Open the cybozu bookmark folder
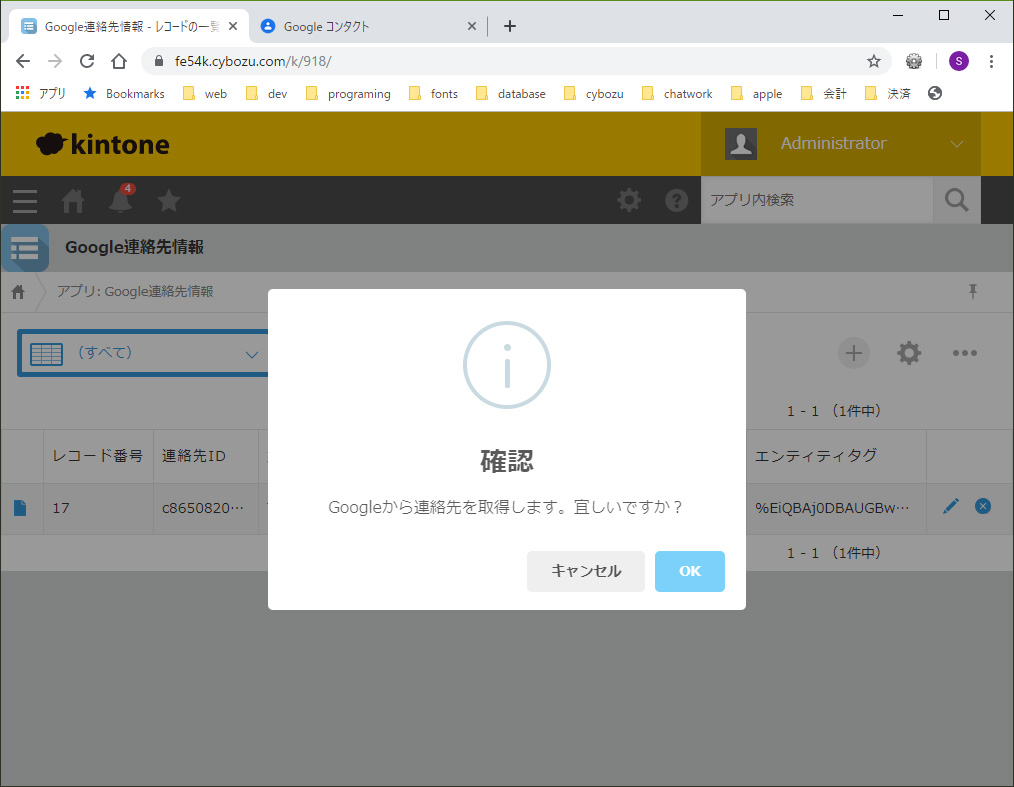This screenshot has width=1014, height=787. (x=594, y=93)
